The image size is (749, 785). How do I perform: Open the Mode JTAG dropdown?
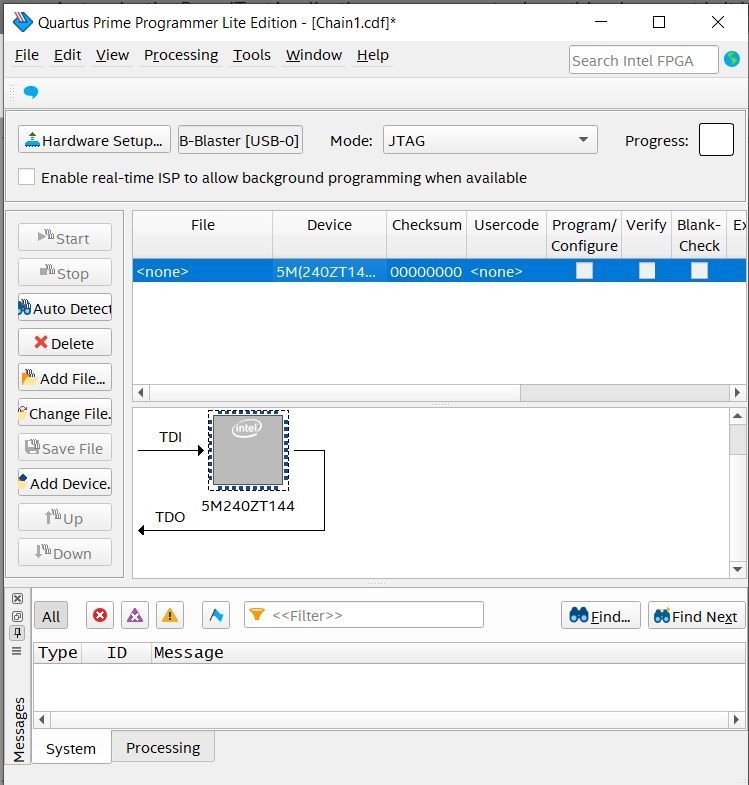[490, 140]
